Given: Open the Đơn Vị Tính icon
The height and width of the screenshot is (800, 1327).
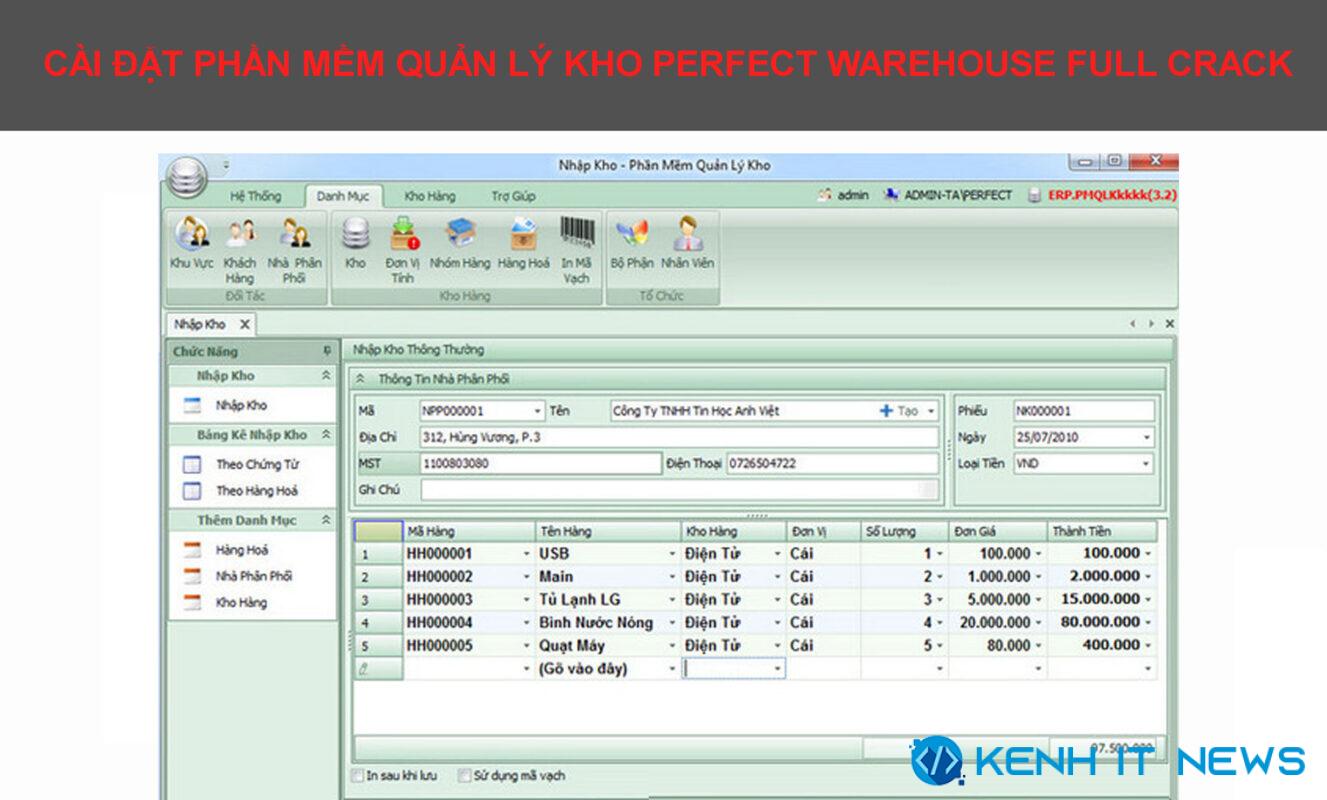Looking at the screenshot, I should point(403,249).
